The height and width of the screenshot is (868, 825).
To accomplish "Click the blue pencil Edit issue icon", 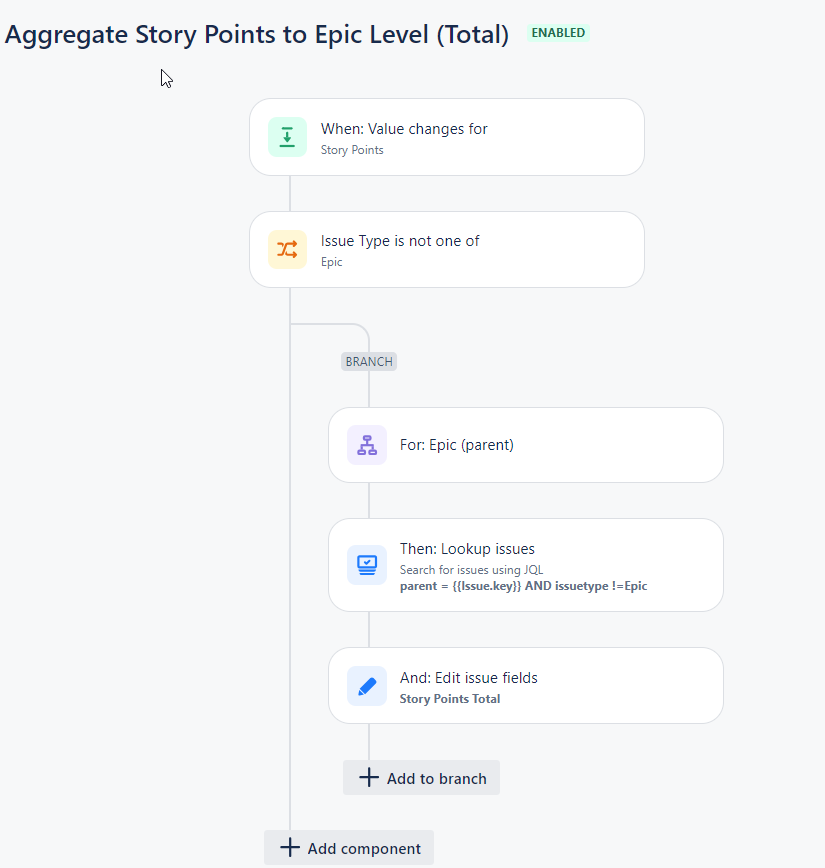I will click(x=367, y=686).
